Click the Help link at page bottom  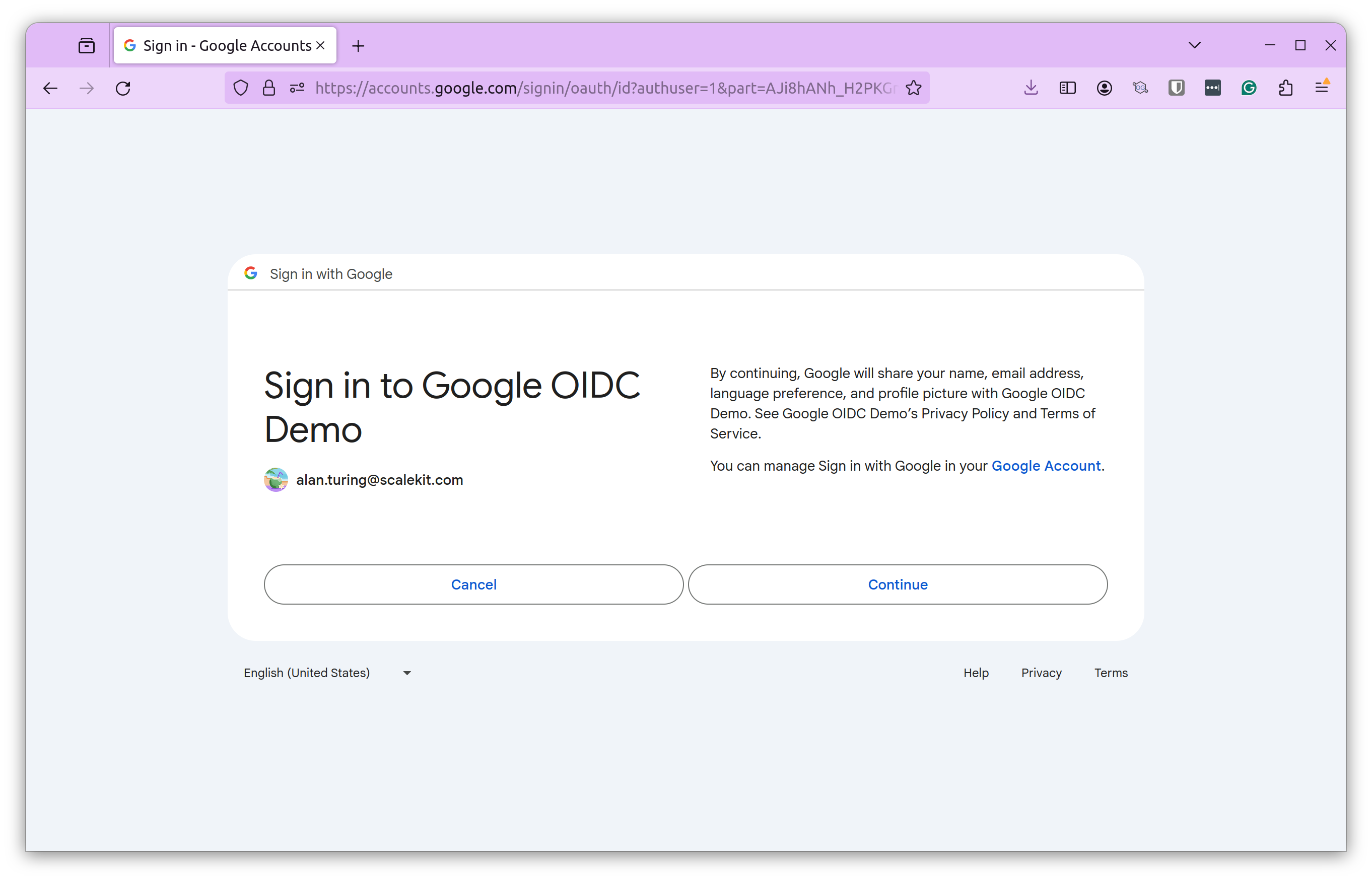[975, 672]
